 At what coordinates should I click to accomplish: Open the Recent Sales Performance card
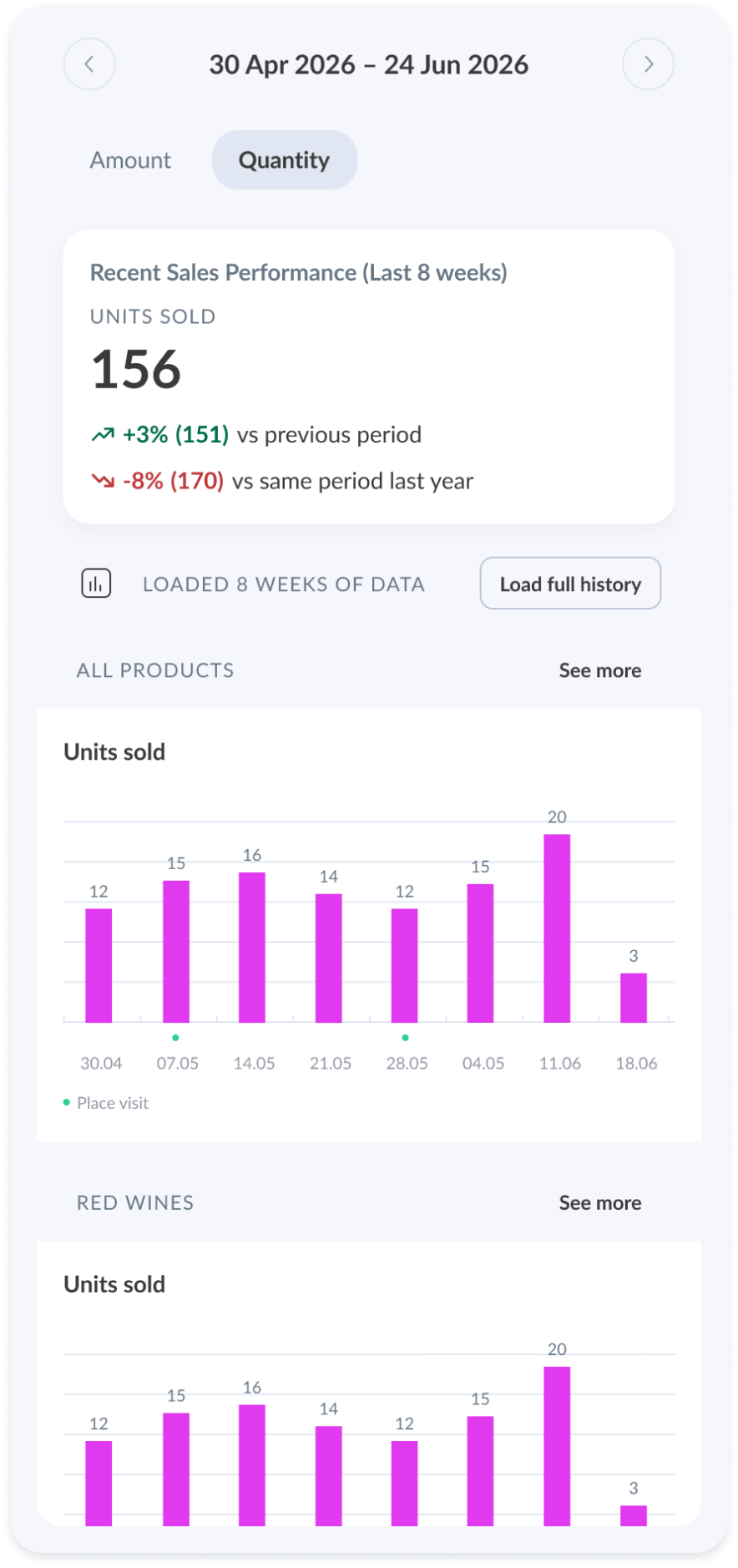pyautogui.click(x=369, y=377)
